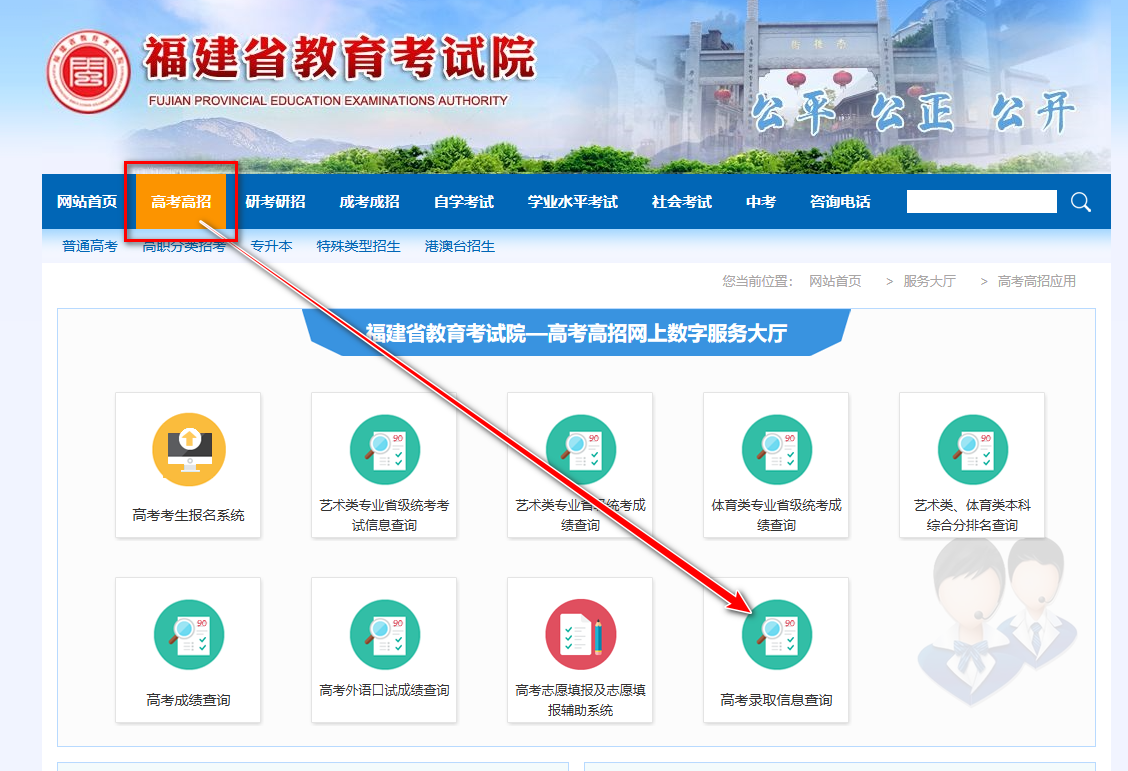Click the 高考成绩查询 icon

point(189,634)
